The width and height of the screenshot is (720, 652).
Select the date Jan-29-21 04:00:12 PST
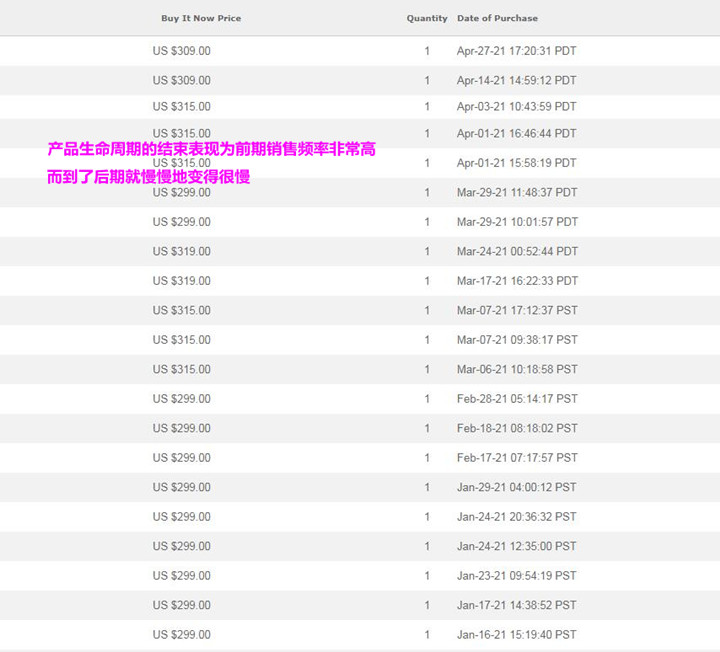(517, 487)
